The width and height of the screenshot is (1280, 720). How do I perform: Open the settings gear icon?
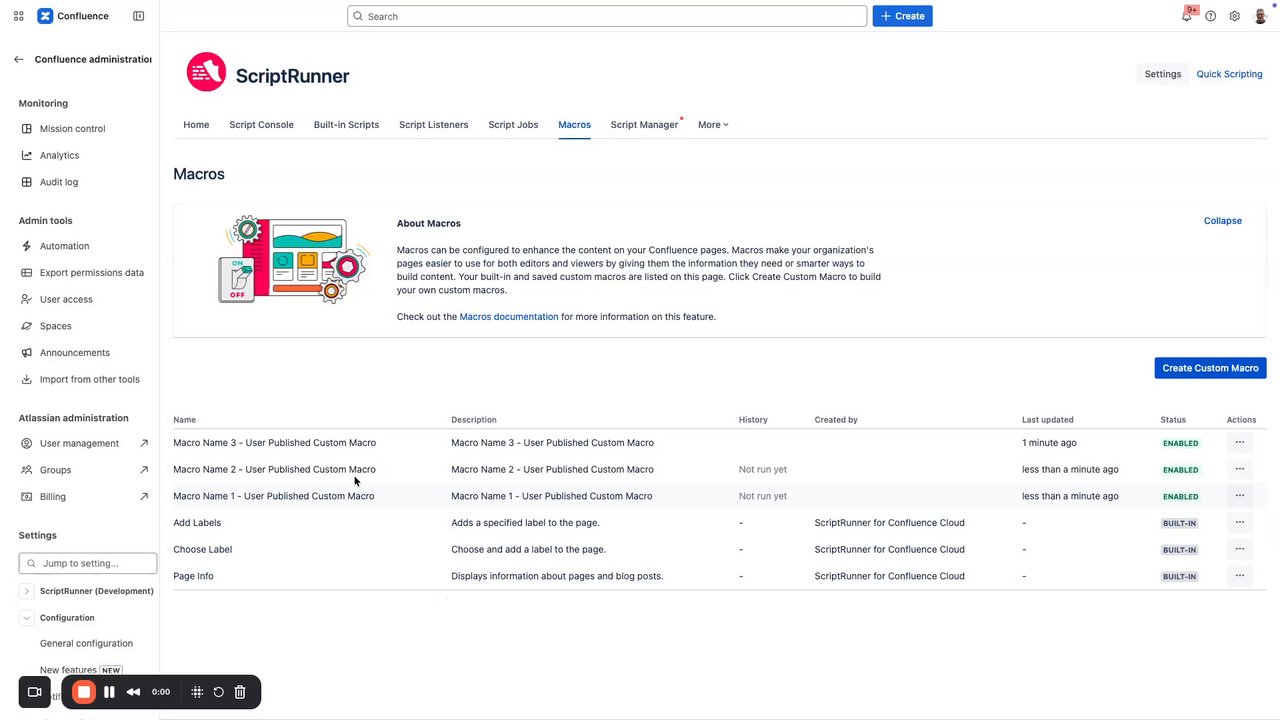coord(1235,17)
